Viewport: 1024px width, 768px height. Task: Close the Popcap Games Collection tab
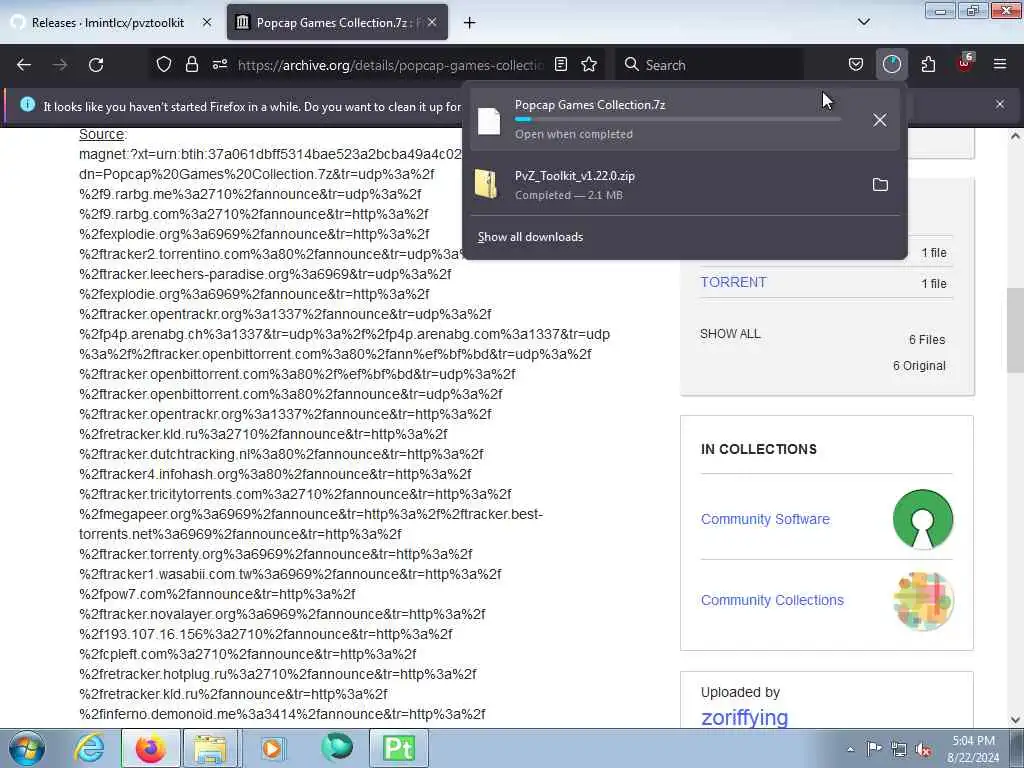tap(432, 22)
